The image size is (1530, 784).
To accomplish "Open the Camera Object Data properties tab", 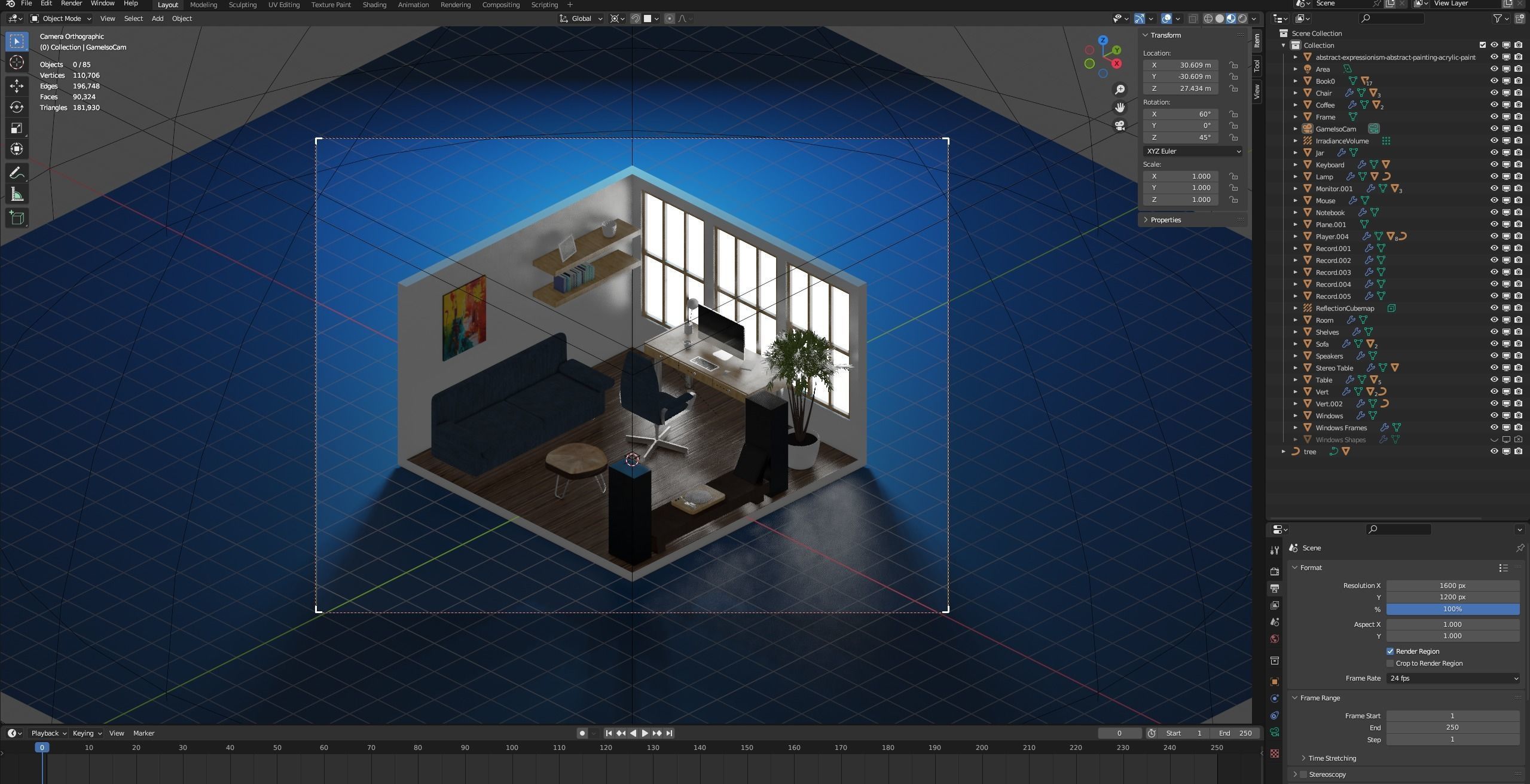I will tap(1275, 732).
